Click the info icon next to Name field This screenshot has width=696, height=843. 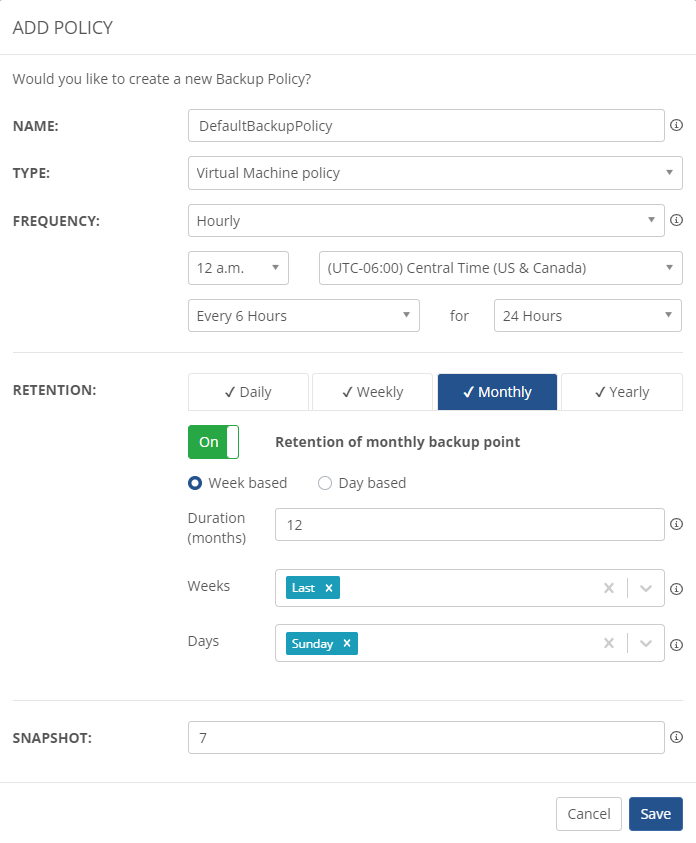click(676, 126)
